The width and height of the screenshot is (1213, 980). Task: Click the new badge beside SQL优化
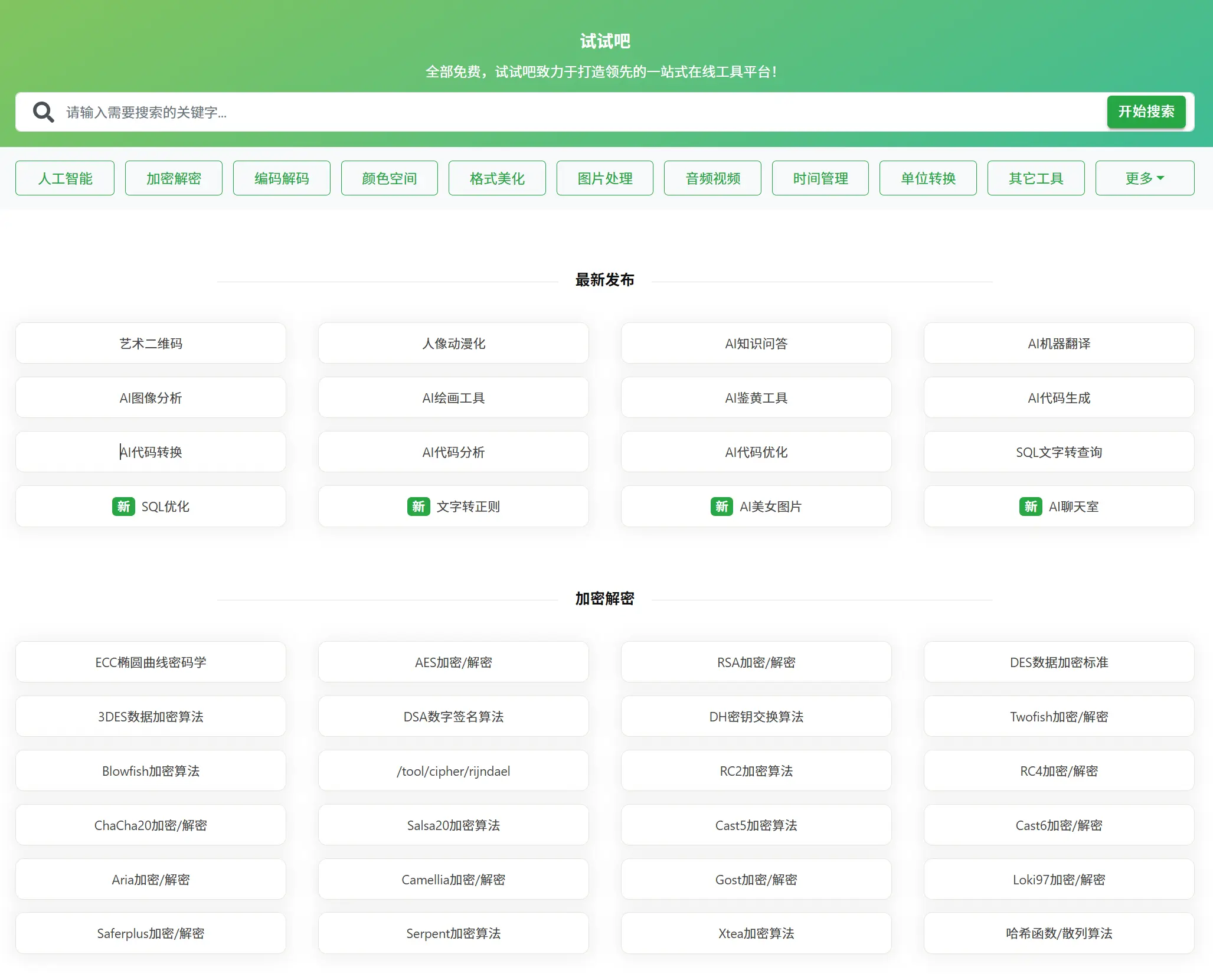pyautogui.click(x=123, y=507)
